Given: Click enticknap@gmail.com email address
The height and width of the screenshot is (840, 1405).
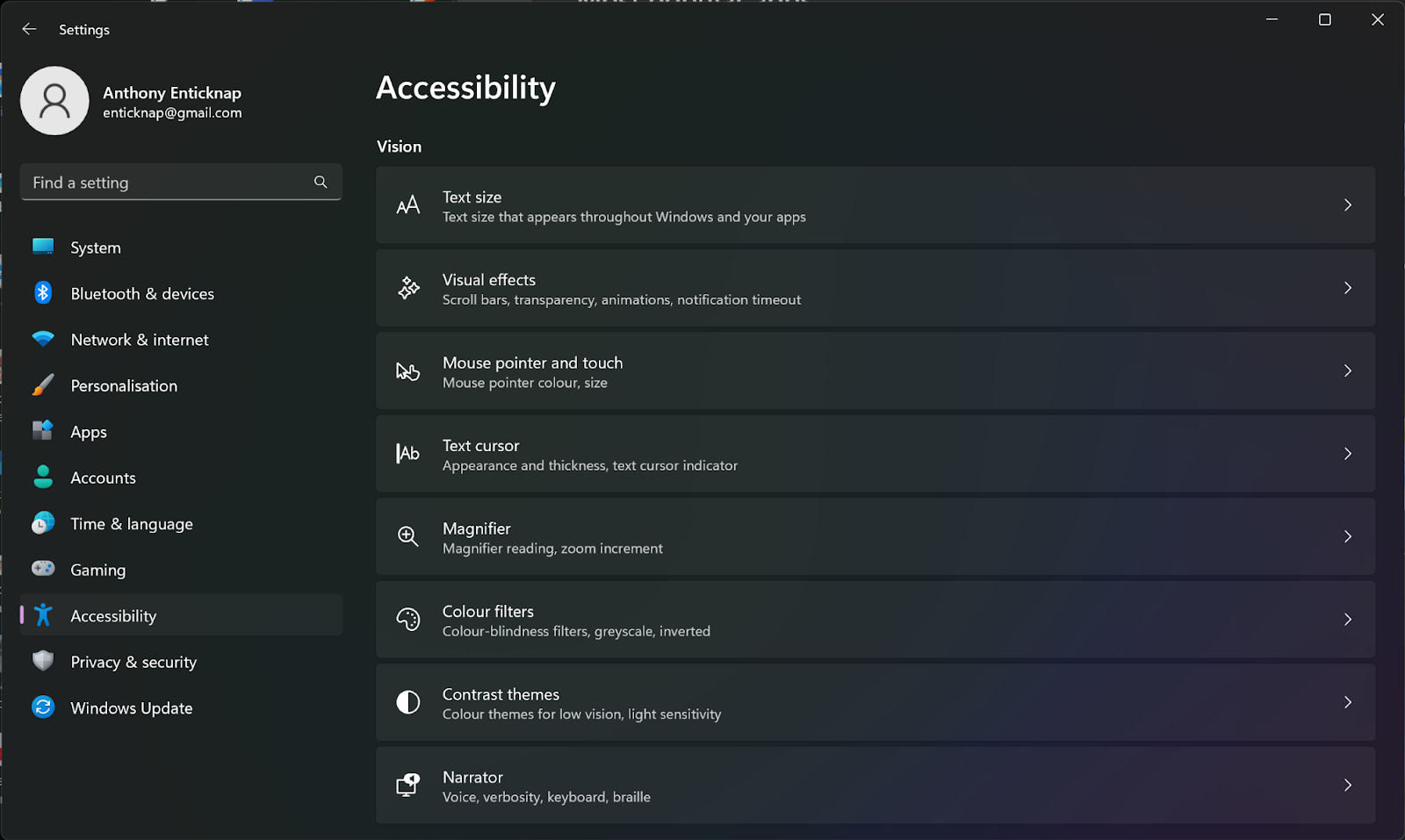Looking at the screenshot, I should (x=172, y=112).
